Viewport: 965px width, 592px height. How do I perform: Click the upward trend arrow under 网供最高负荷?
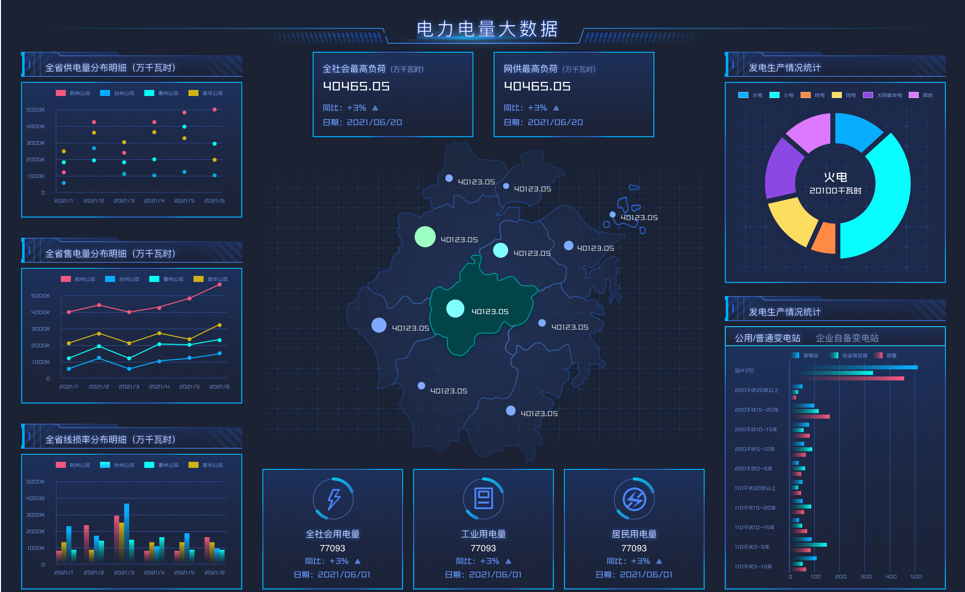click(x=556, y=108)
